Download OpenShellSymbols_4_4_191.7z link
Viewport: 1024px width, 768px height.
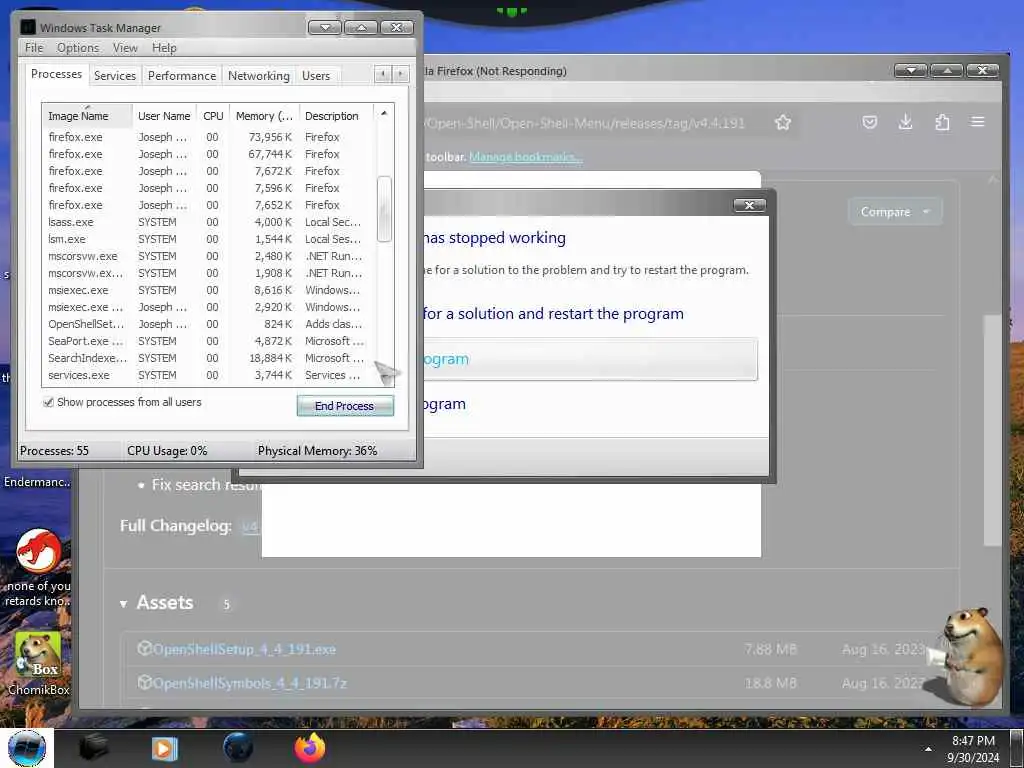[250, 683]
